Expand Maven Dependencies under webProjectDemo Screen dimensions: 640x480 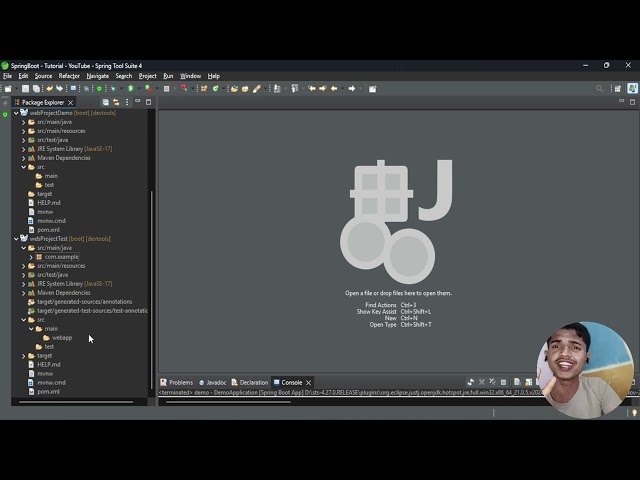pos(23,158)
